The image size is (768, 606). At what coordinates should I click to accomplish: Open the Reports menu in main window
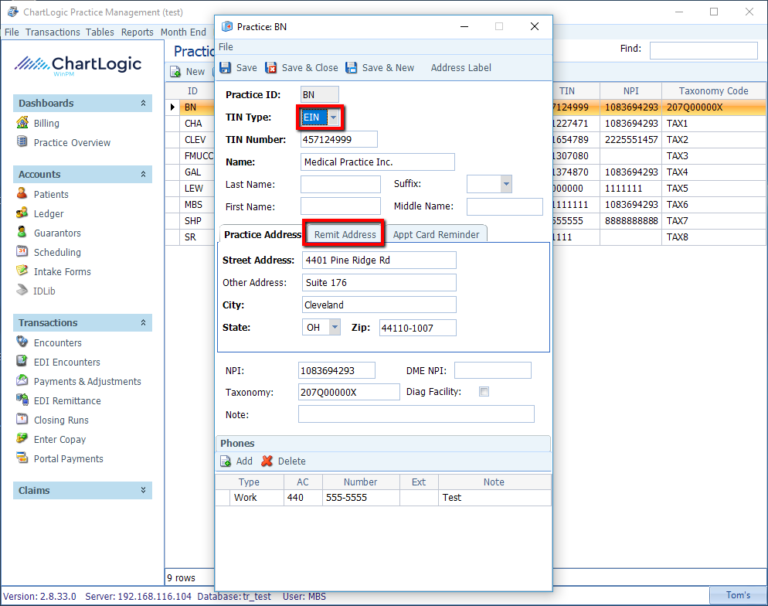pos(137,32)
